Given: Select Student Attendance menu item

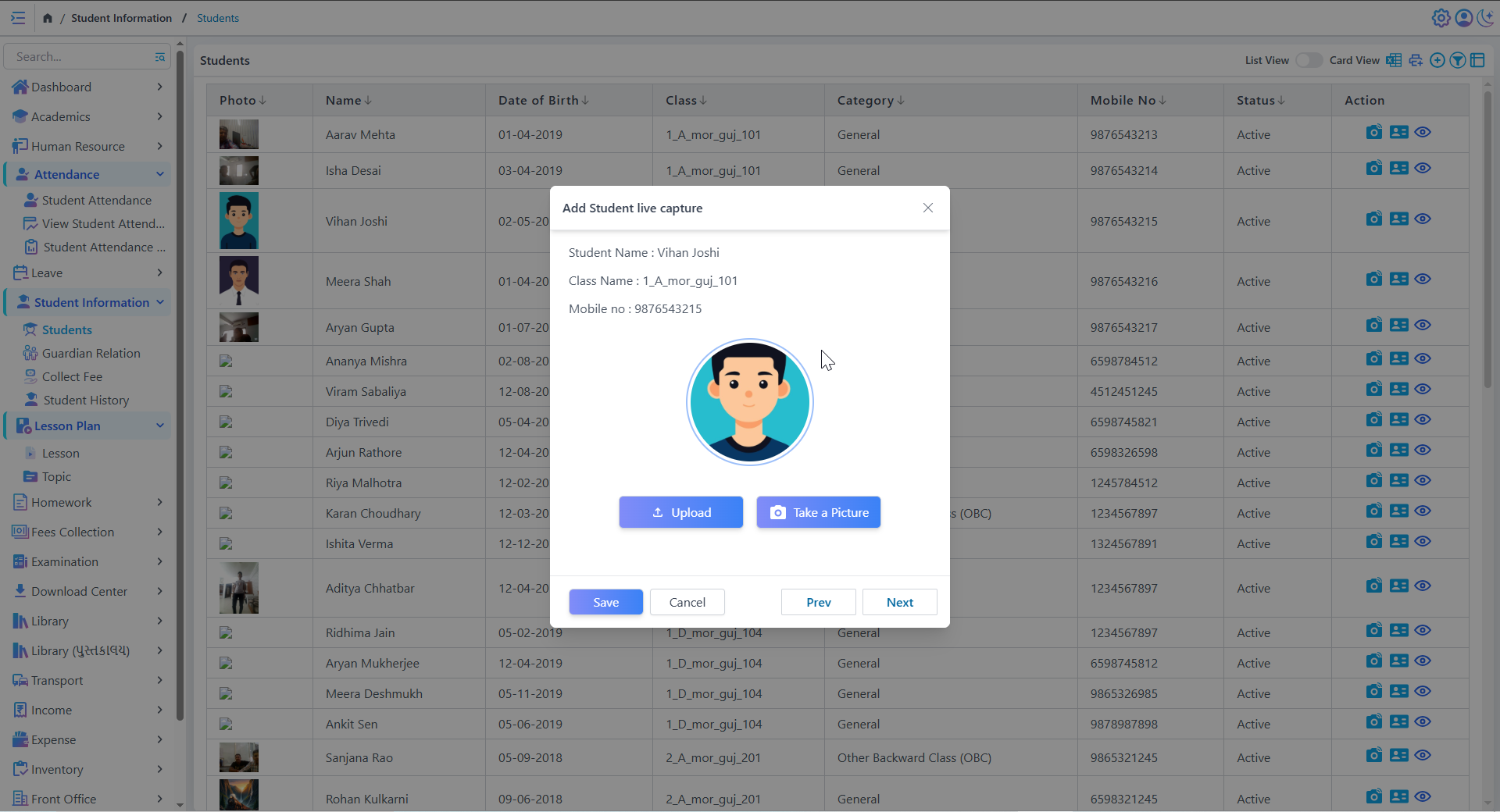Looking at the screenshot, I should coord(96,200).
